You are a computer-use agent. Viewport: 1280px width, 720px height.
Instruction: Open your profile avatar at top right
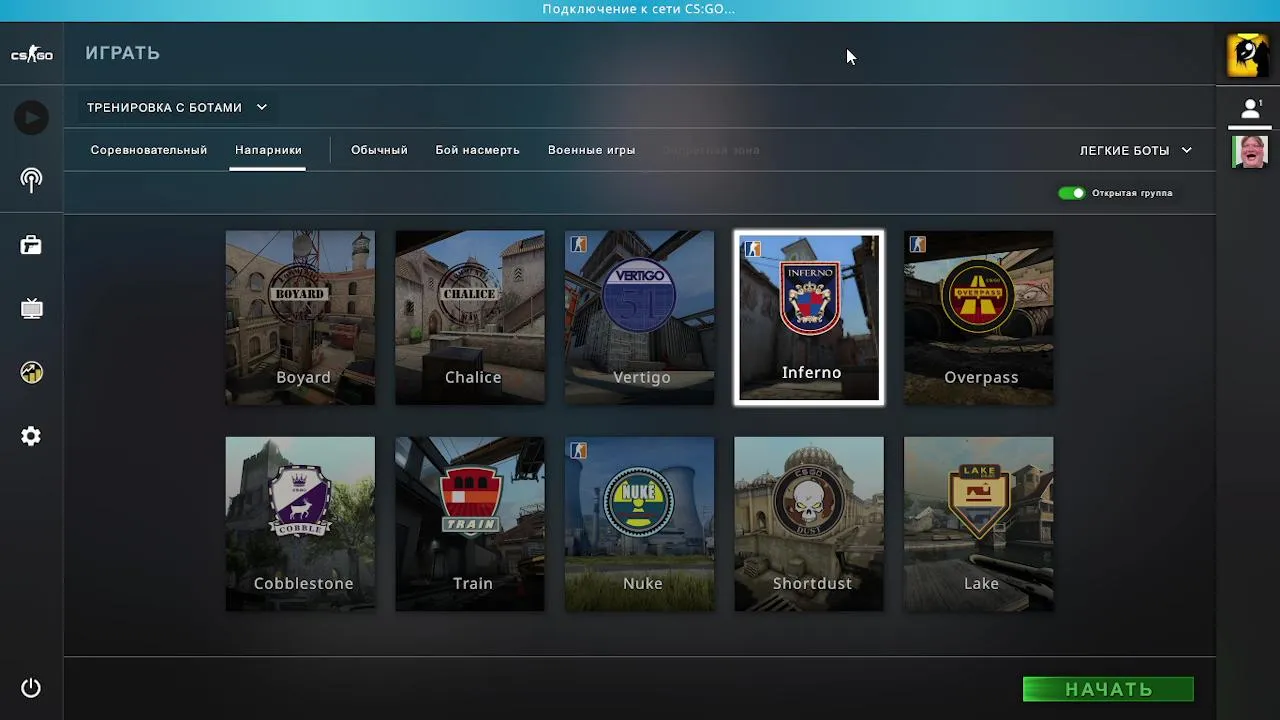1248,55
